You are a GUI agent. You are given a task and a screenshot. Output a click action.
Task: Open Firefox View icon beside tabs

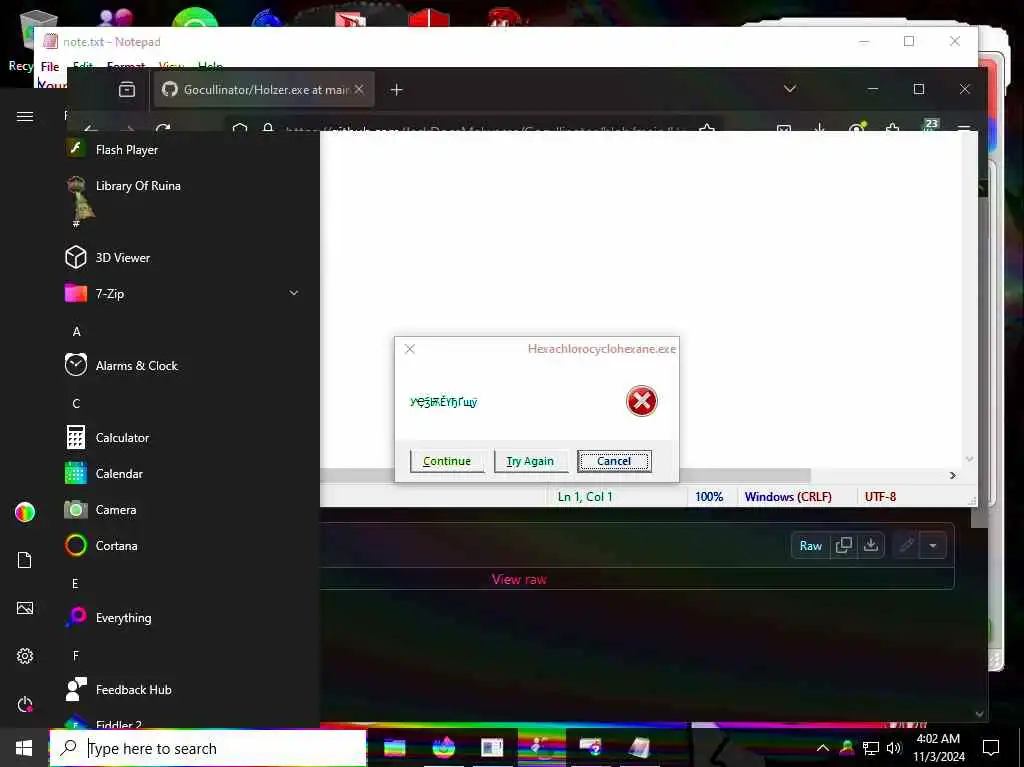127,90
